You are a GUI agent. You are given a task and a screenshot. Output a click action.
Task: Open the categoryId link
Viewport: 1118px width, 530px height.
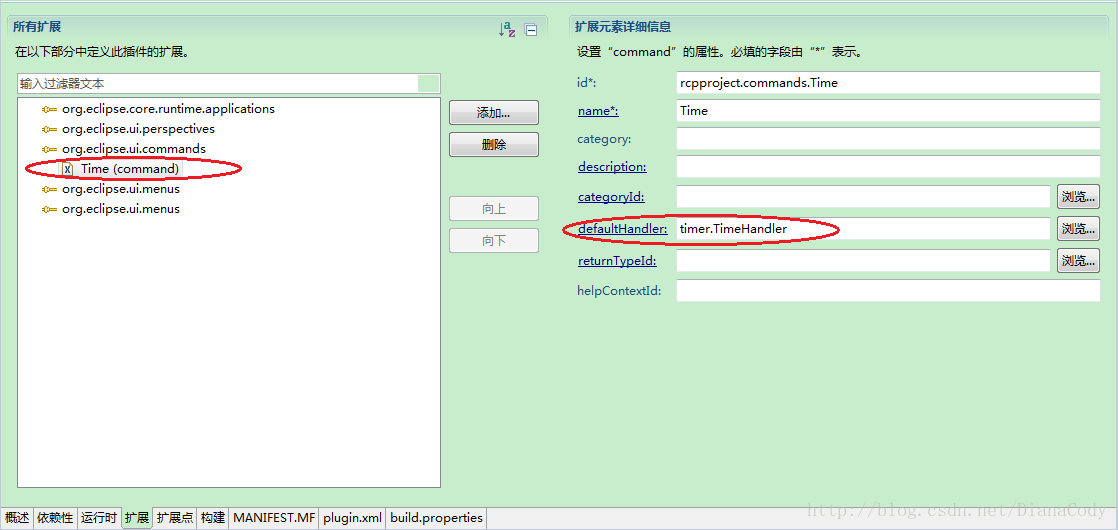[x=611, y=197]
